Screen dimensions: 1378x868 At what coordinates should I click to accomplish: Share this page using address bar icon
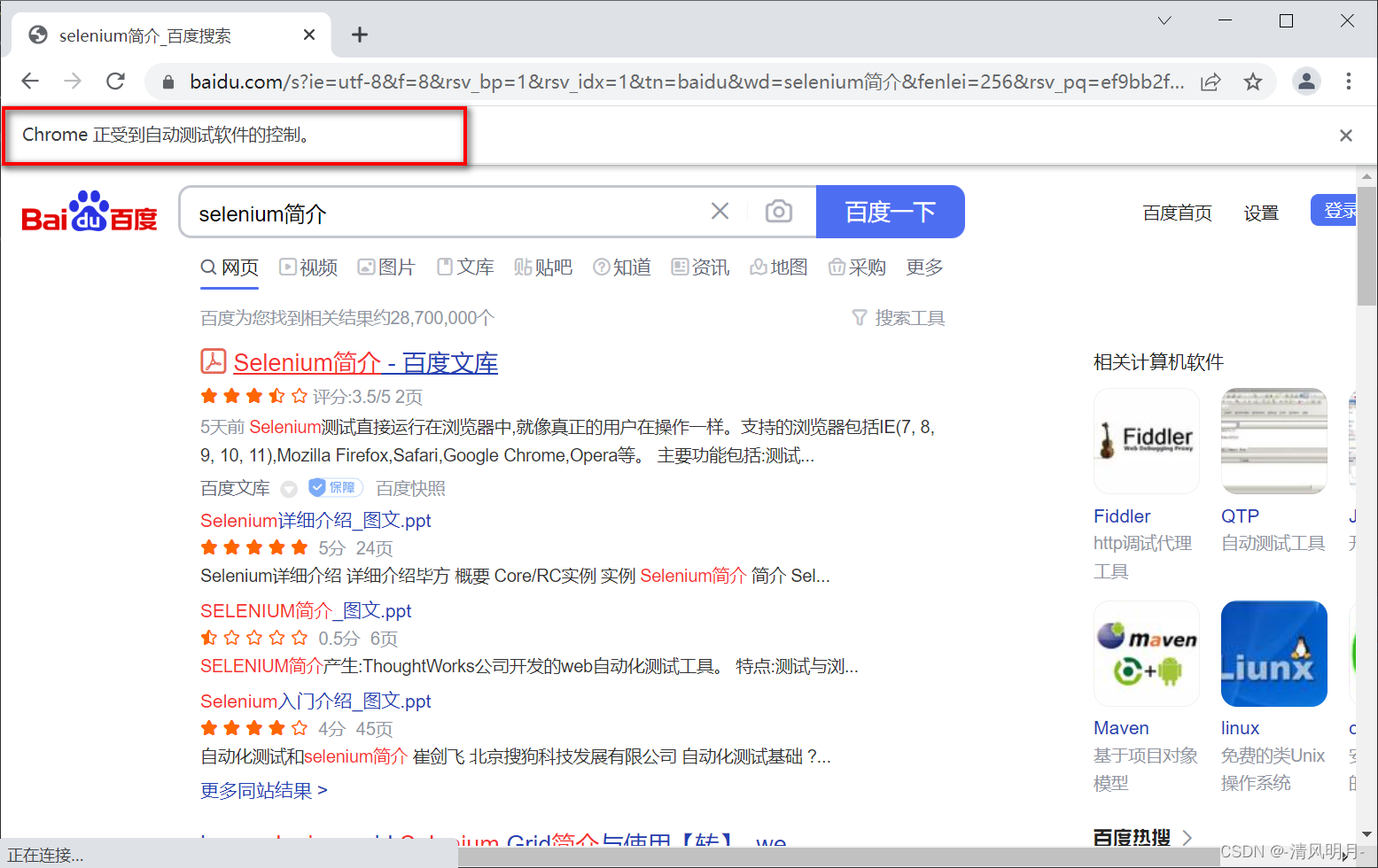click(x=1211, y=82)
